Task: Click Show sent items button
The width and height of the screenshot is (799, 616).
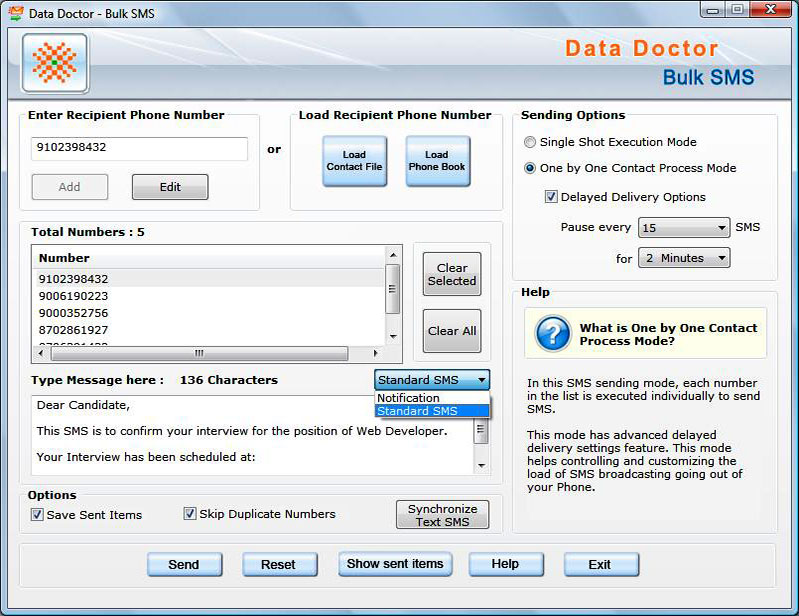Action: tap(395, 564)
